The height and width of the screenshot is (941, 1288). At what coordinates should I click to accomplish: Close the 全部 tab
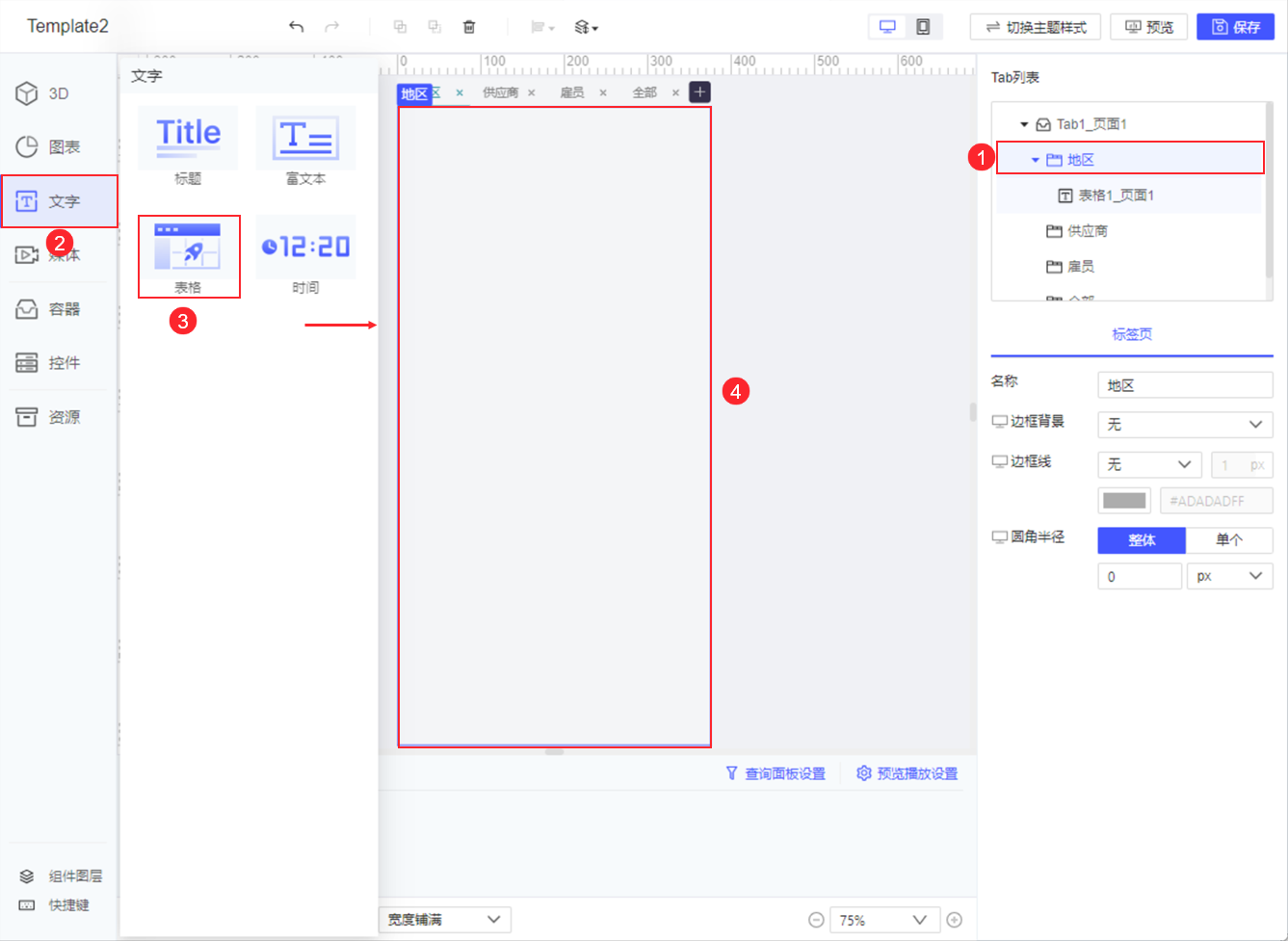(675, 93)
